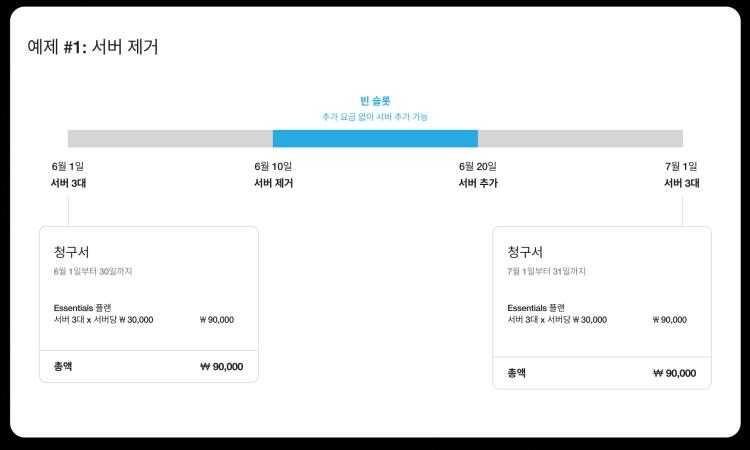The image size is (750, 450).
Task: Click the 추가 요금 없이 서버 추가 가능 caption
Action: click(375, 117)
